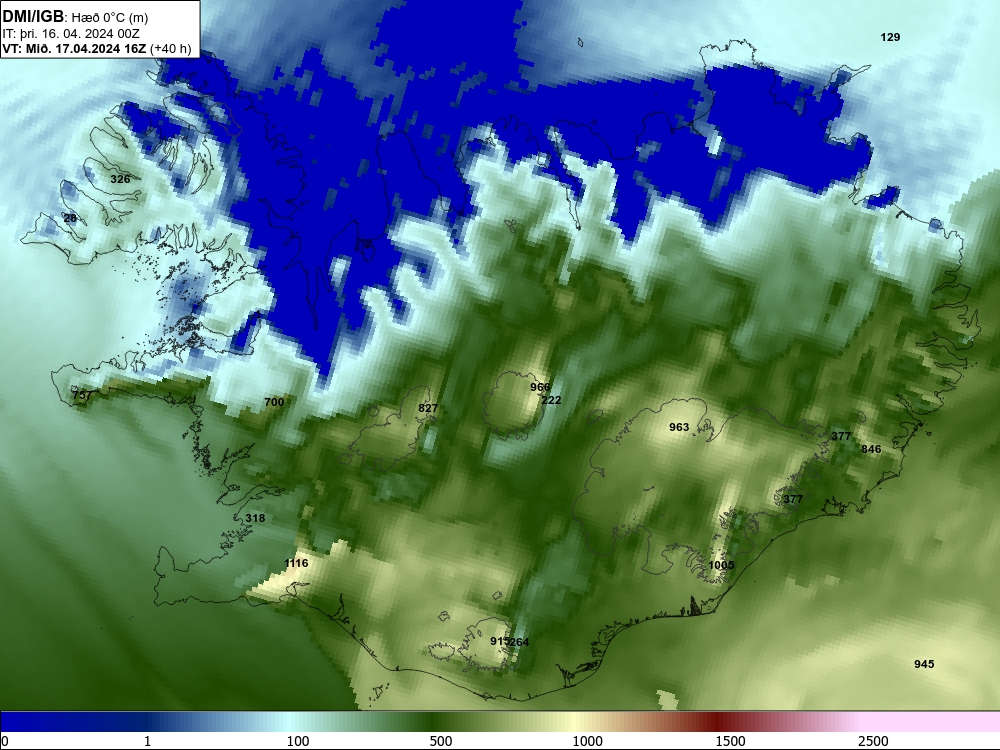Screen dimensions: 1000x750
Task: Click the legend label 500
Action: [x=441, y=741]
